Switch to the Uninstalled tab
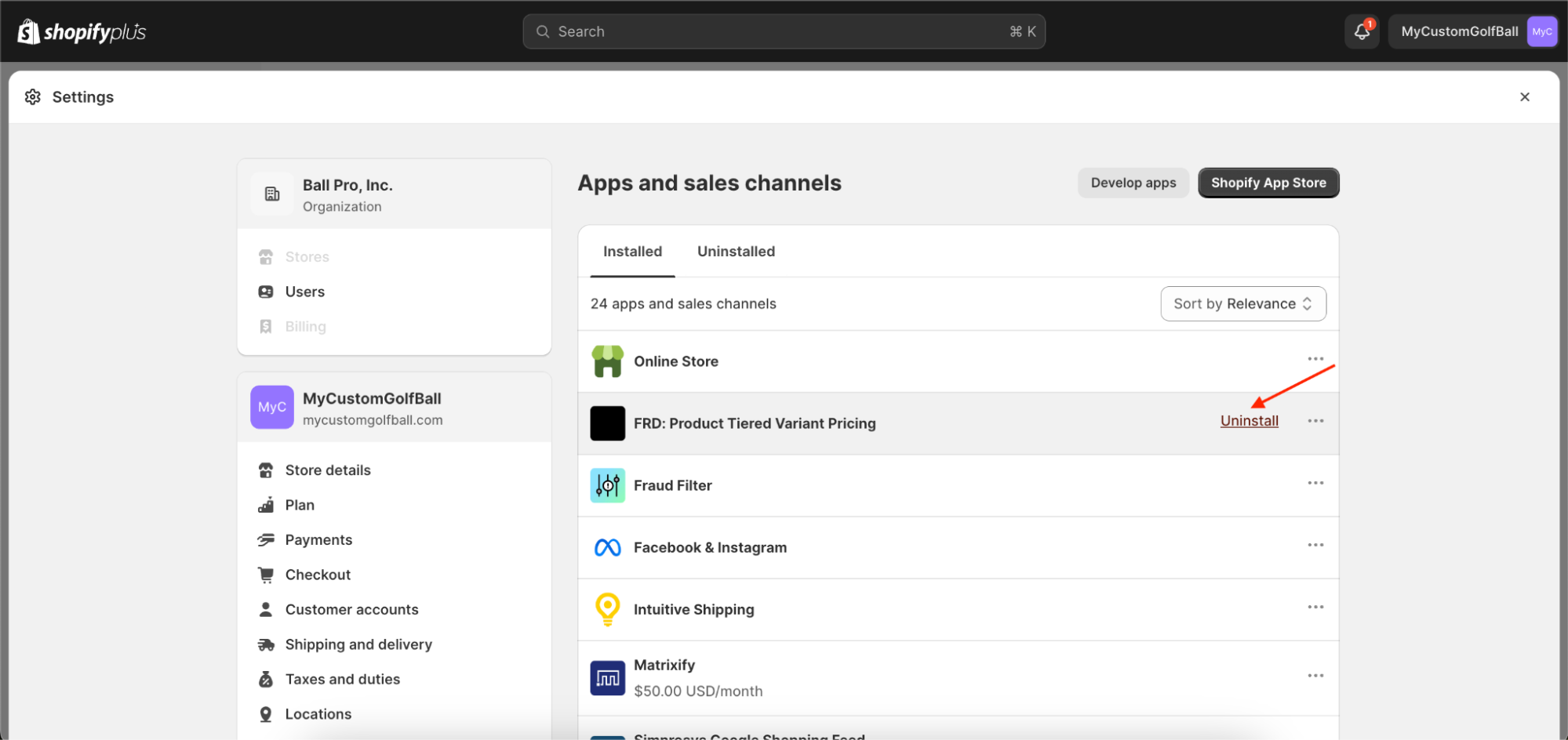Screen dimensions: 1568x740 (736, 252)
